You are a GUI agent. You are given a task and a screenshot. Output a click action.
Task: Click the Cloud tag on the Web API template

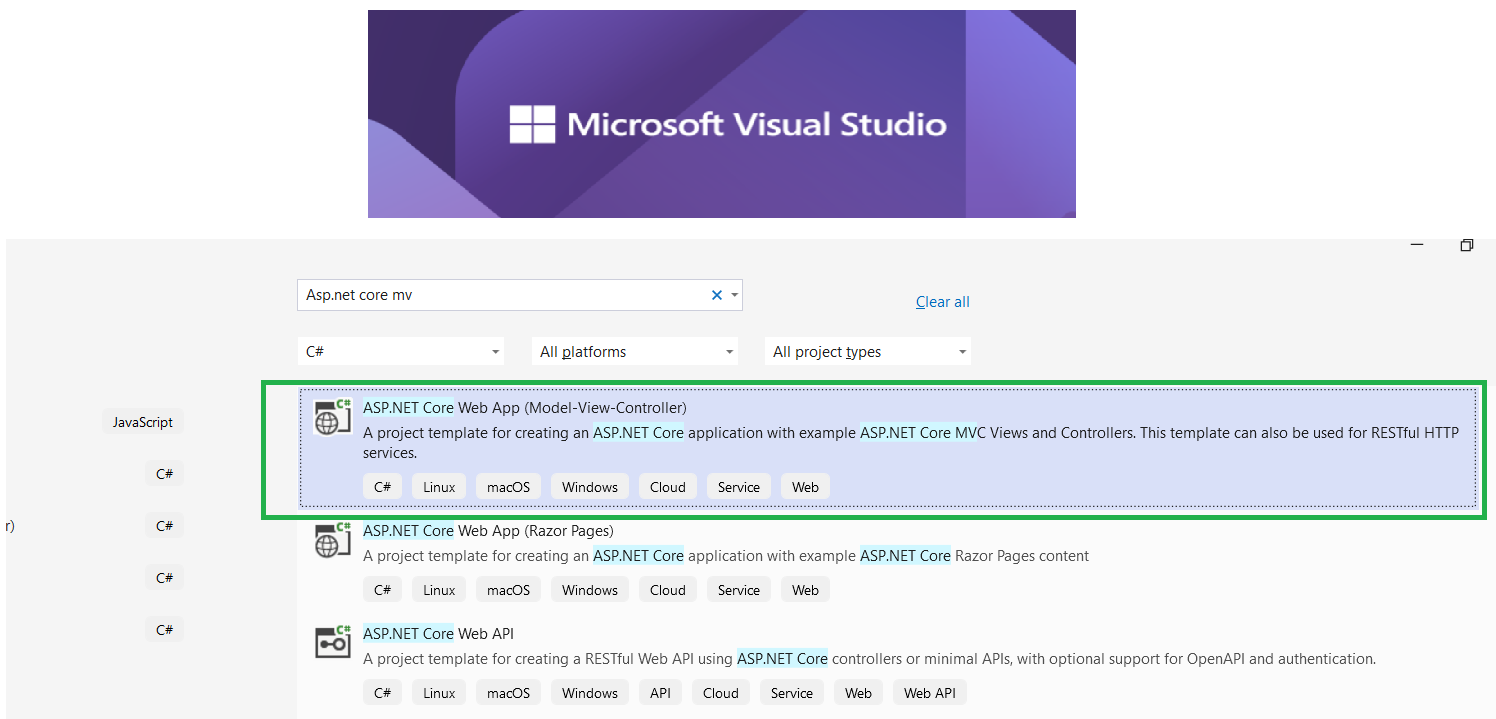click(721, 693)
